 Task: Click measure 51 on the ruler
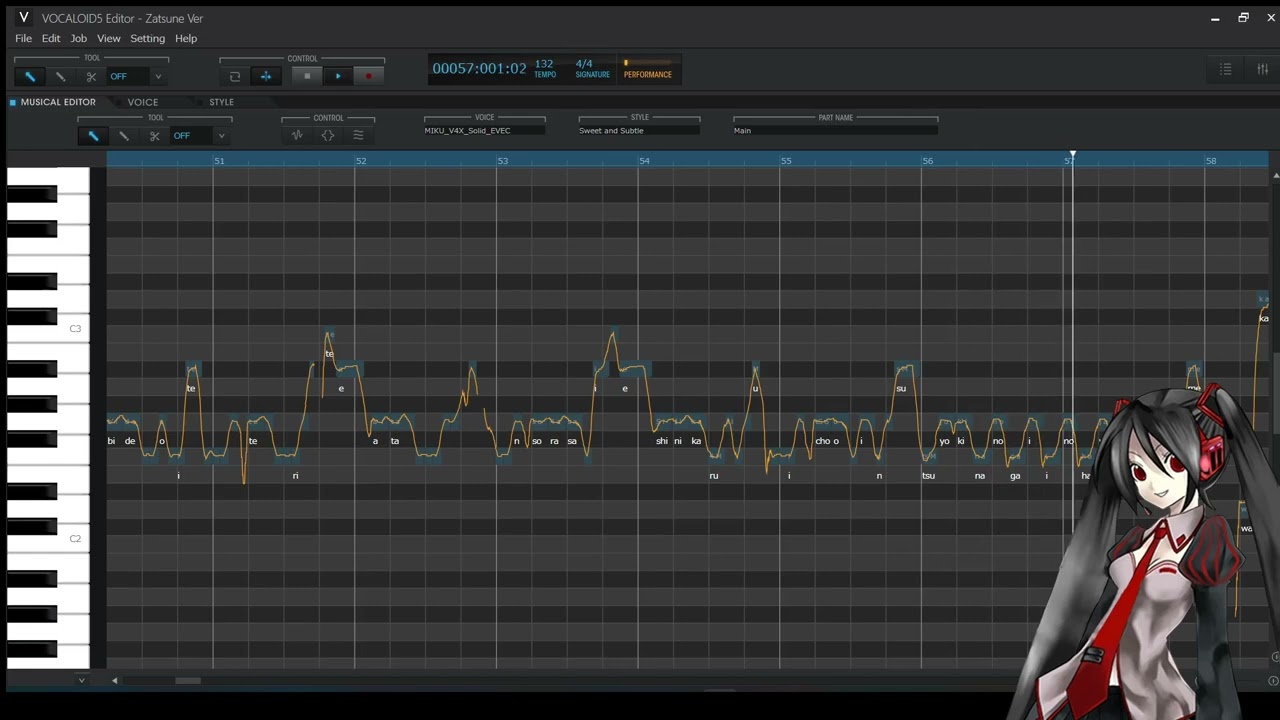tap(219, 161)
